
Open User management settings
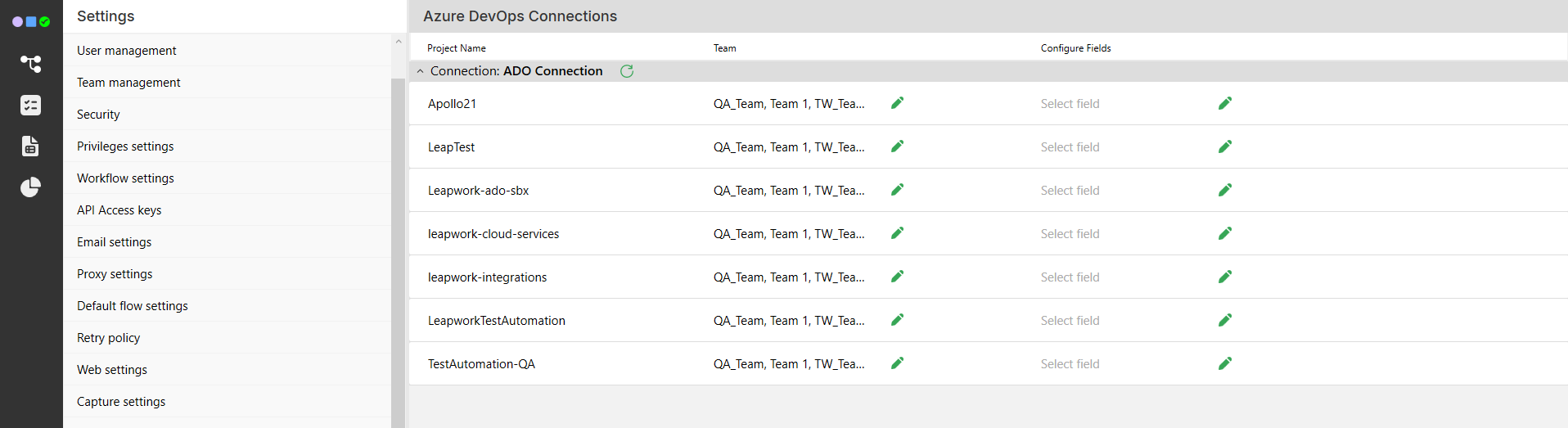coord(127,51)
